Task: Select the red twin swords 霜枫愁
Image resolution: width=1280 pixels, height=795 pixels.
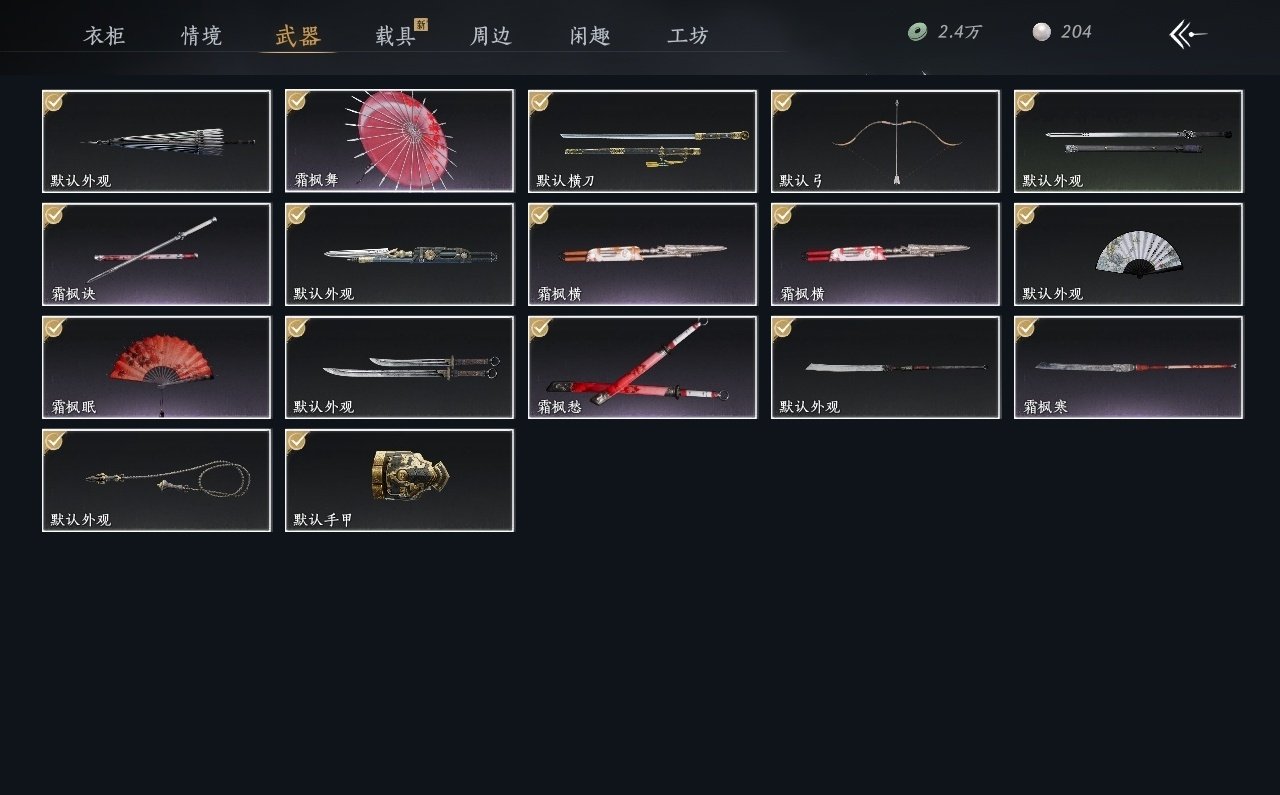Action: (642, 367)
